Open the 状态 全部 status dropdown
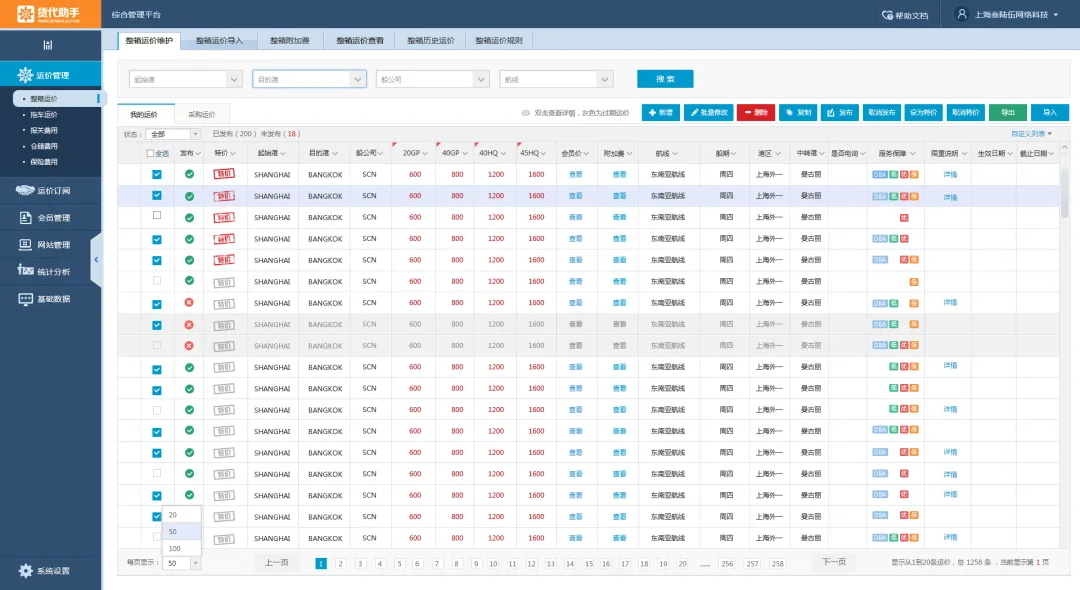 click(173, 134)
